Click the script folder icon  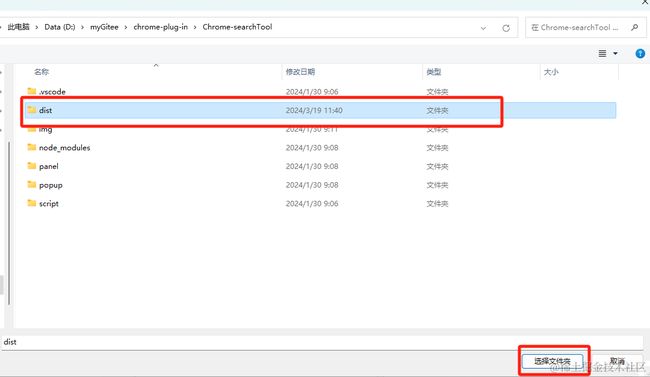coord(32,203)
